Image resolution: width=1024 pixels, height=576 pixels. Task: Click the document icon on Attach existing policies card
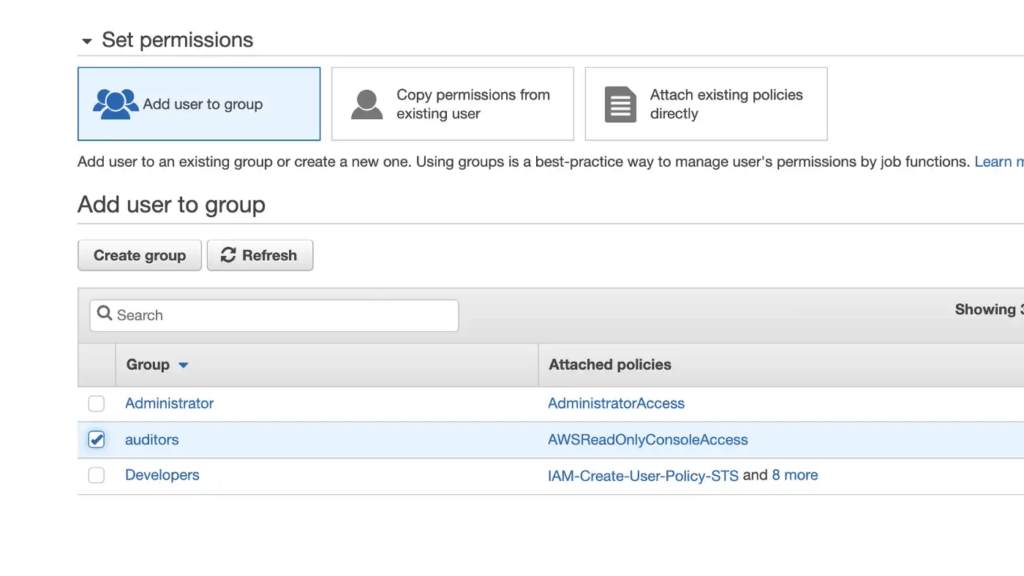[x=620, y=103]
